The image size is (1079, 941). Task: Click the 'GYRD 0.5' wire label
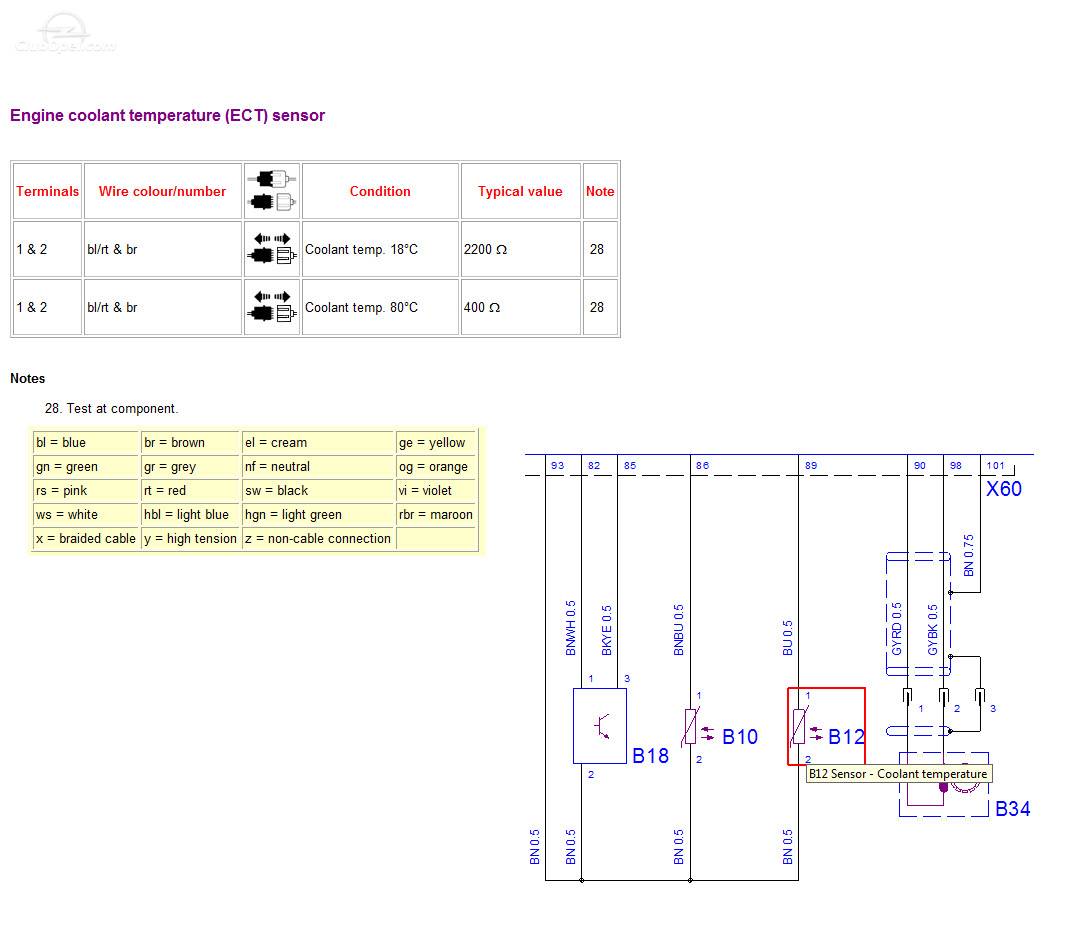point(897,629)
